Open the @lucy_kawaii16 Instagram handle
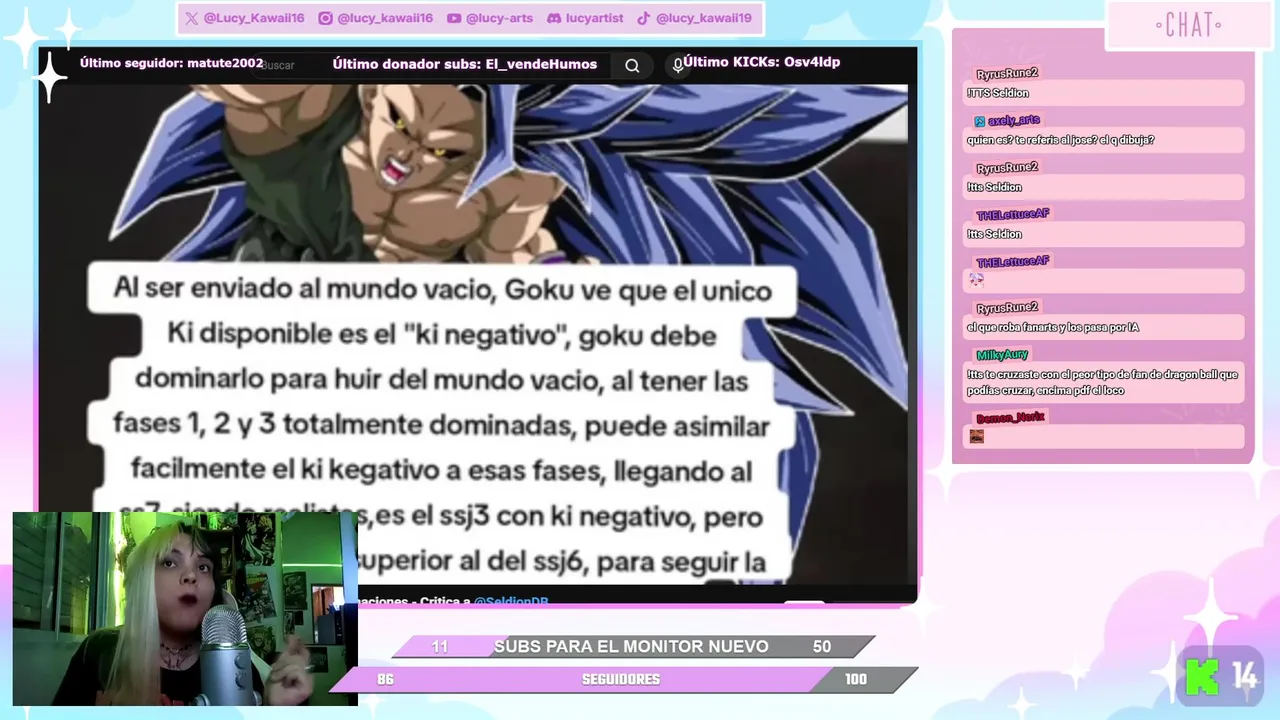The image size is (1280, 720). pyautogui.click(x=385, y=18)
